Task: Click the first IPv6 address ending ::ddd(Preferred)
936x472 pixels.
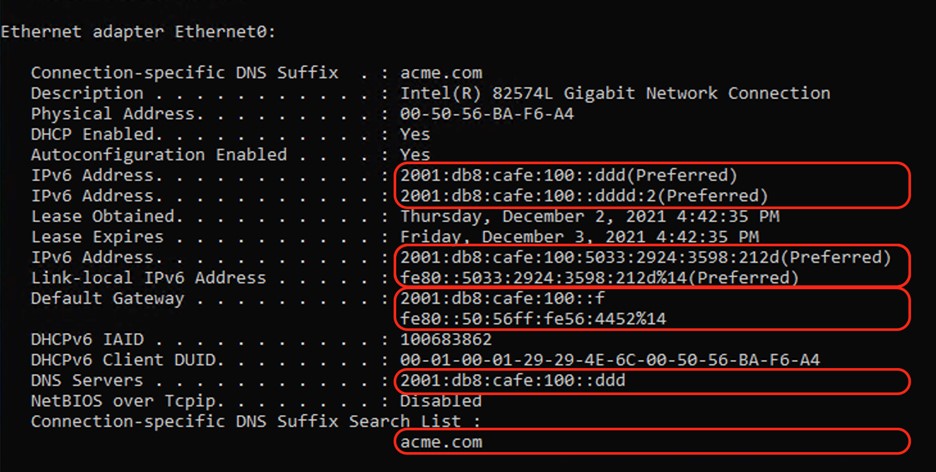Action: coord(568,175)
